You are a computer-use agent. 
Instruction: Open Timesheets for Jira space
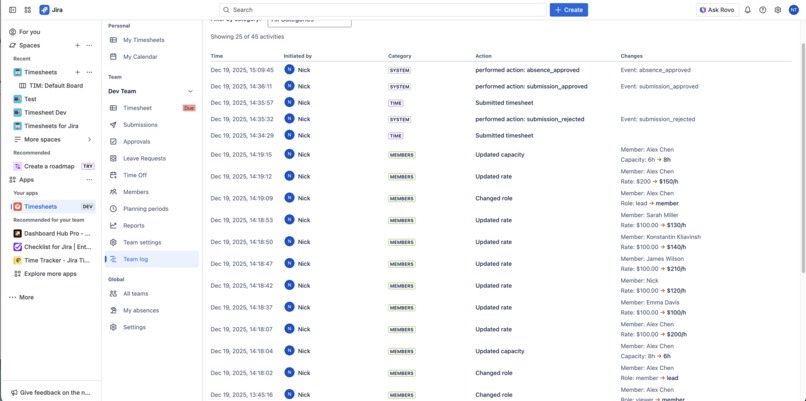[51, 125]
